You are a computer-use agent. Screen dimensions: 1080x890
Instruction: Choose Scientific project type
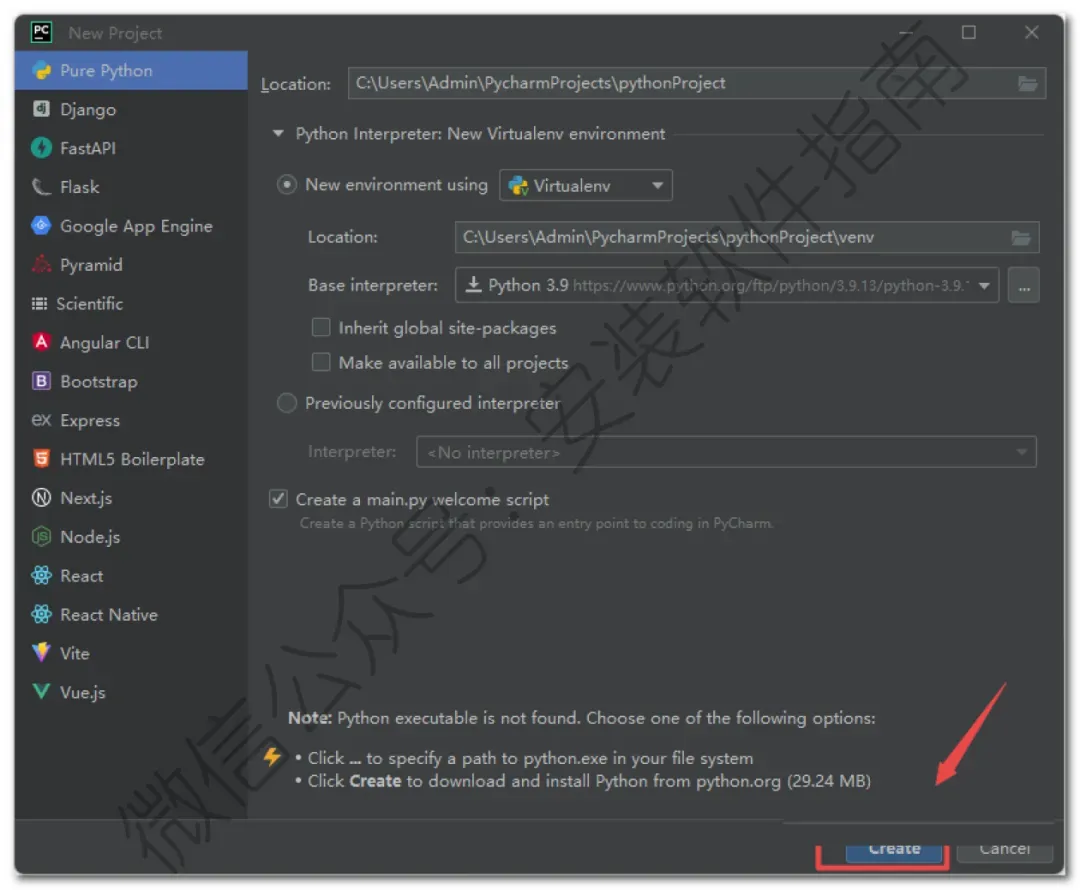(x=131, y=303)
